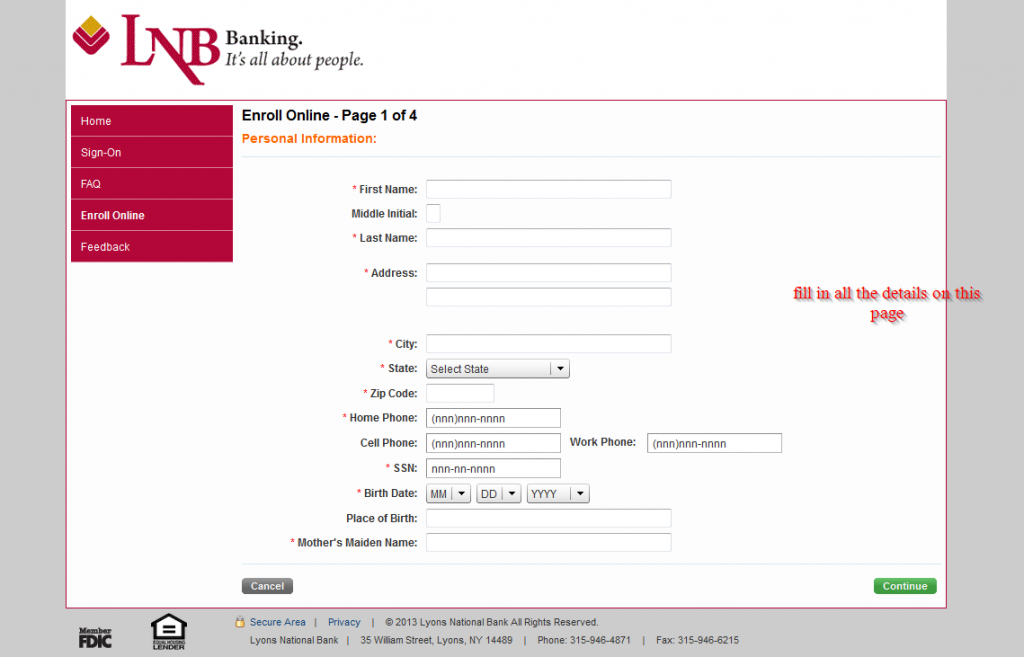Viewport: 1024px width, 657px height.
Task: Select Enroll Online in the sidebar
Action: click(151, 214)
